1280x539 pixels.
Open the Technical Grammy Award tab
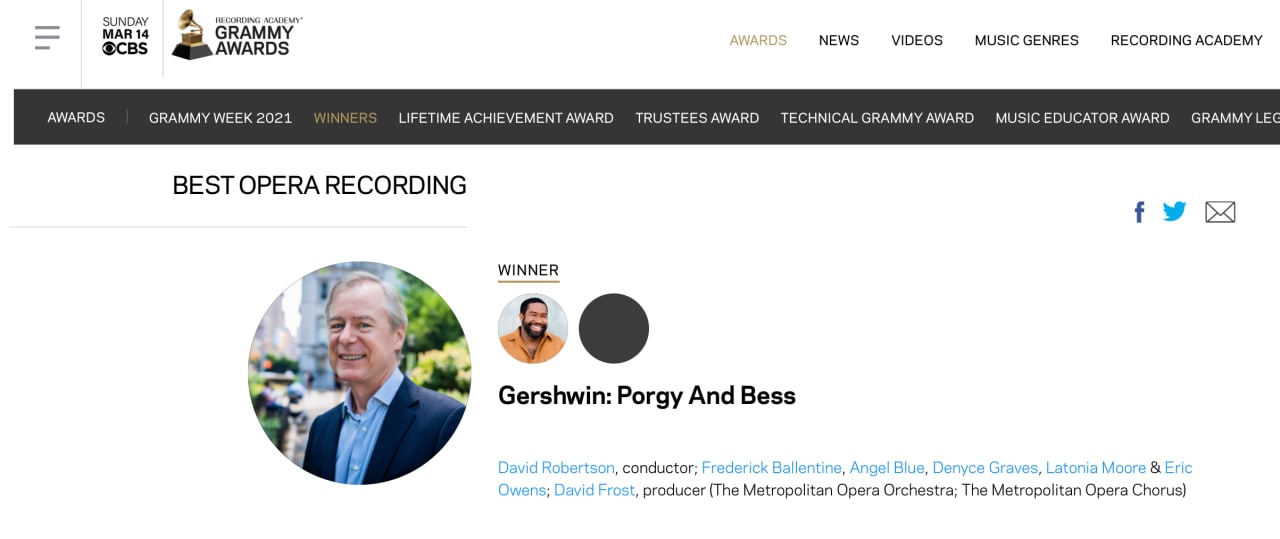click(877, 118)
